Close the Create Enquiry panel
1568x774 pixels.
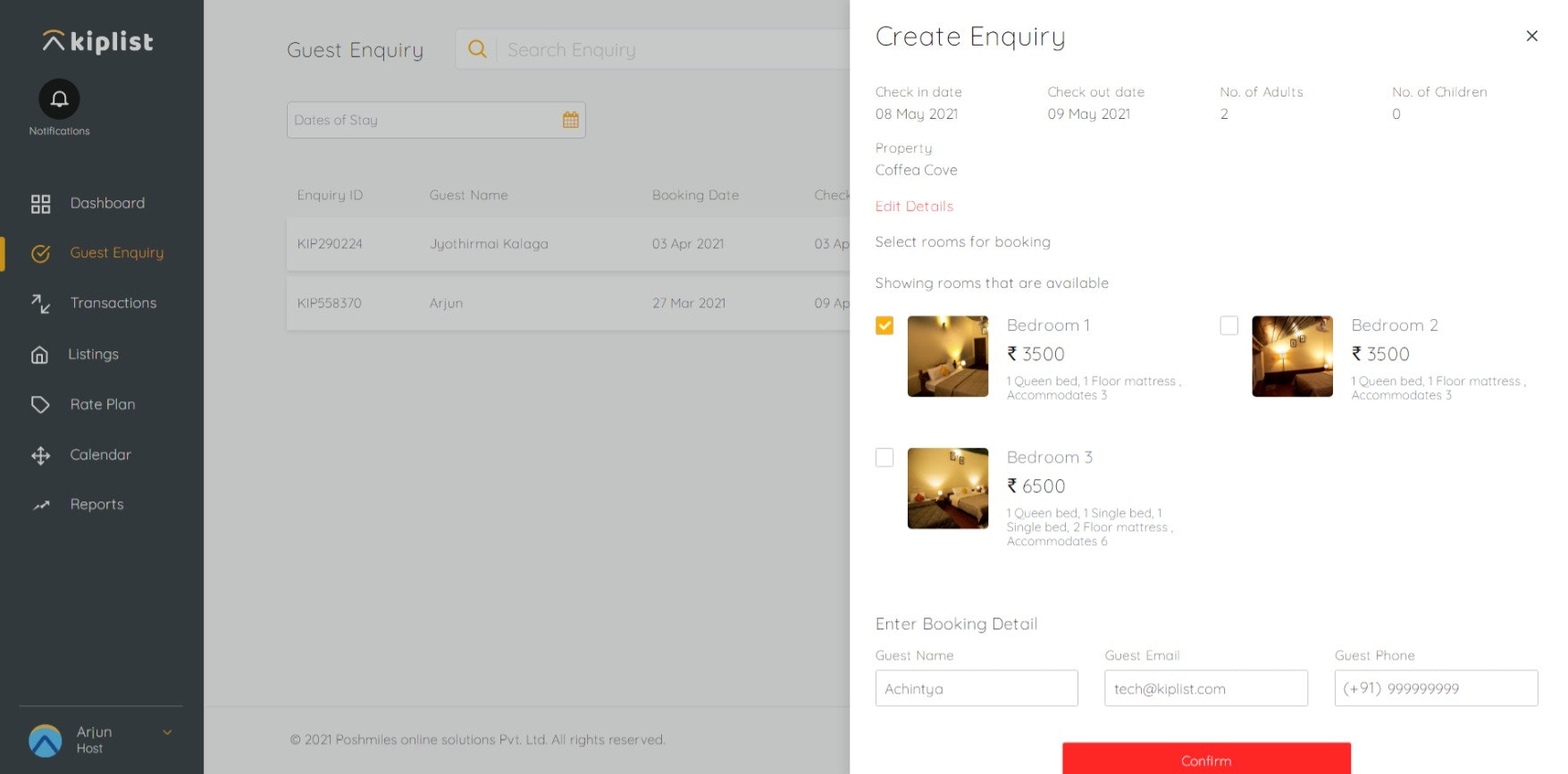pyautogui.click(x=1531, y=36)
